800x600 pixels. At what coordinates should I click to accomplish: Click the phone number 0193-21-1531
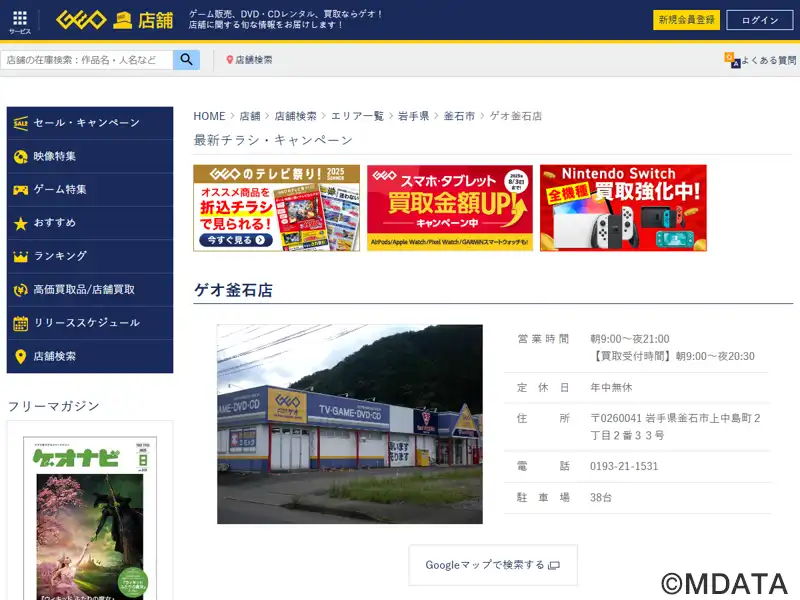[624, 466]
